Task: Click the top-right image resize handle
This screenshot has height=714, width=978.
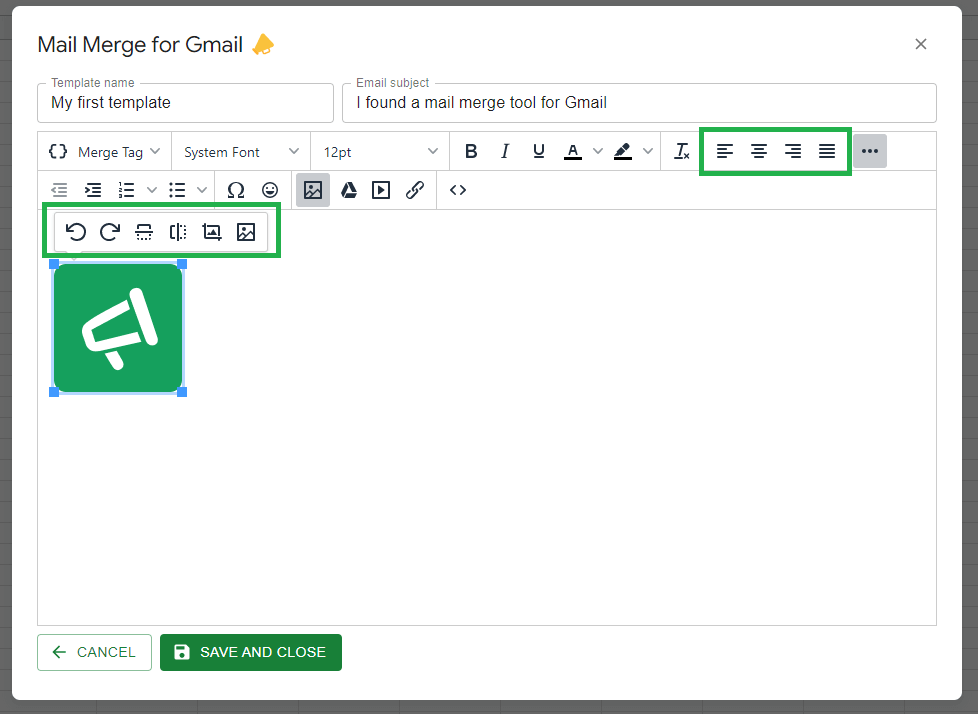Action: [182, 264]
